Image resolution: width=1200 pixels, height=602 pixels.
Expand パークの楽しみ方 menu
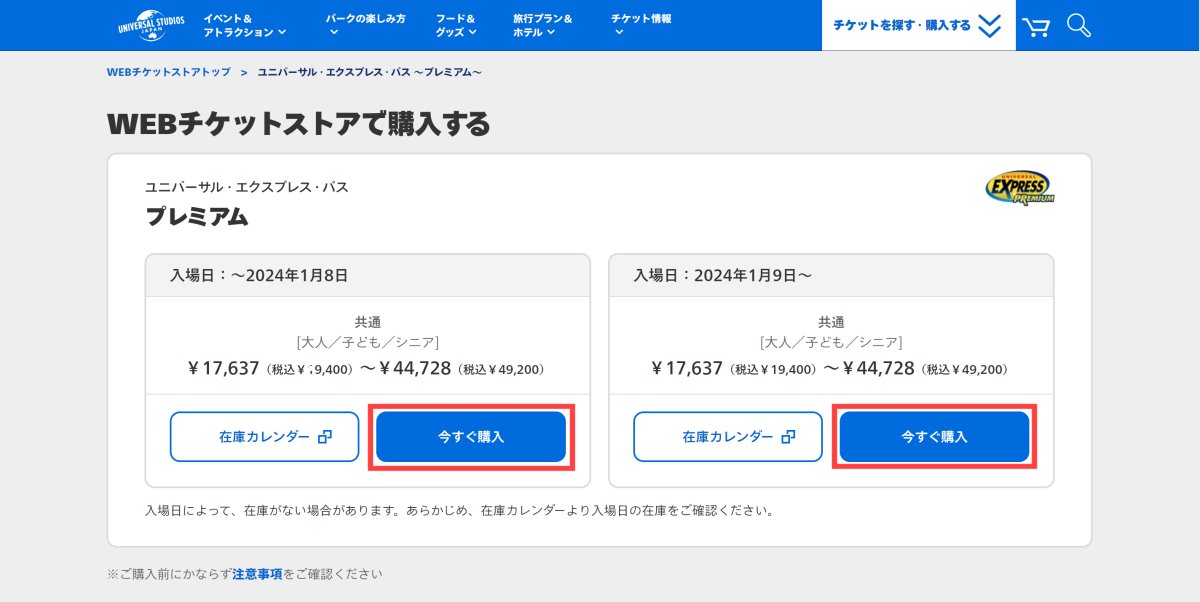pyautogui.click(x=365, y=25)
